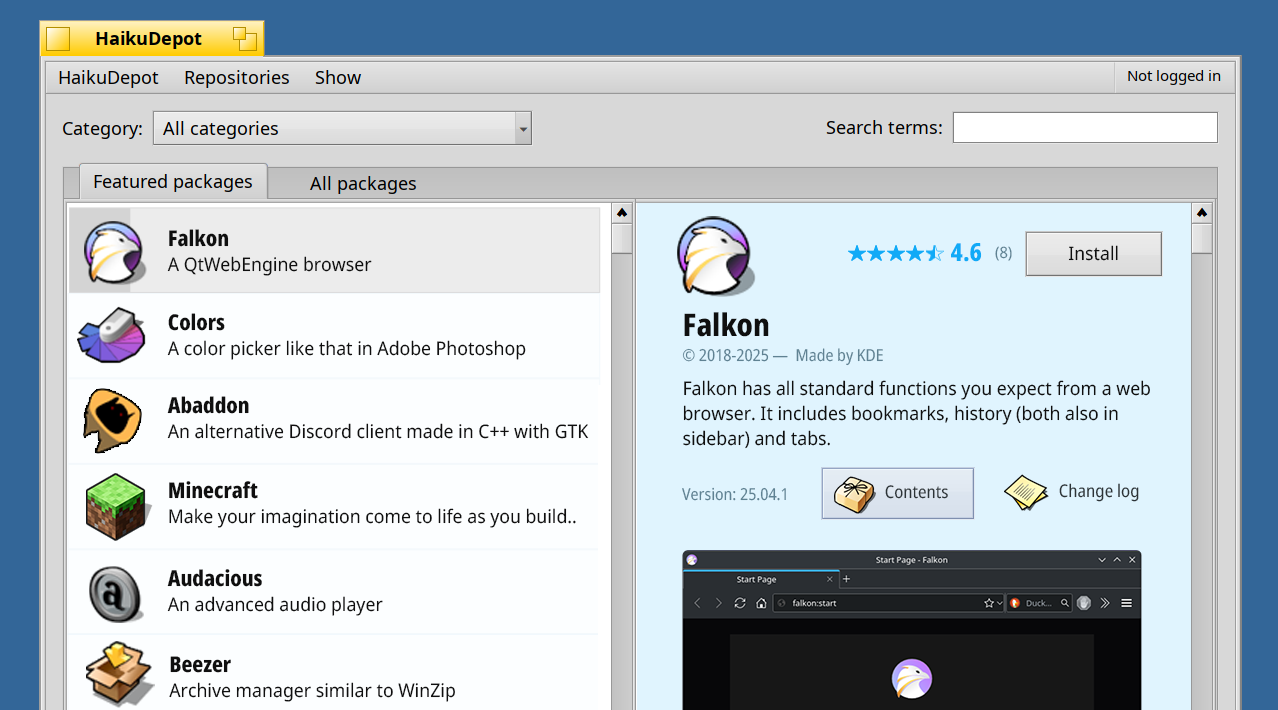1278x710 pixels.
Task: Open the Show menu
Action: pyautogui.click(x=338, y=77)
